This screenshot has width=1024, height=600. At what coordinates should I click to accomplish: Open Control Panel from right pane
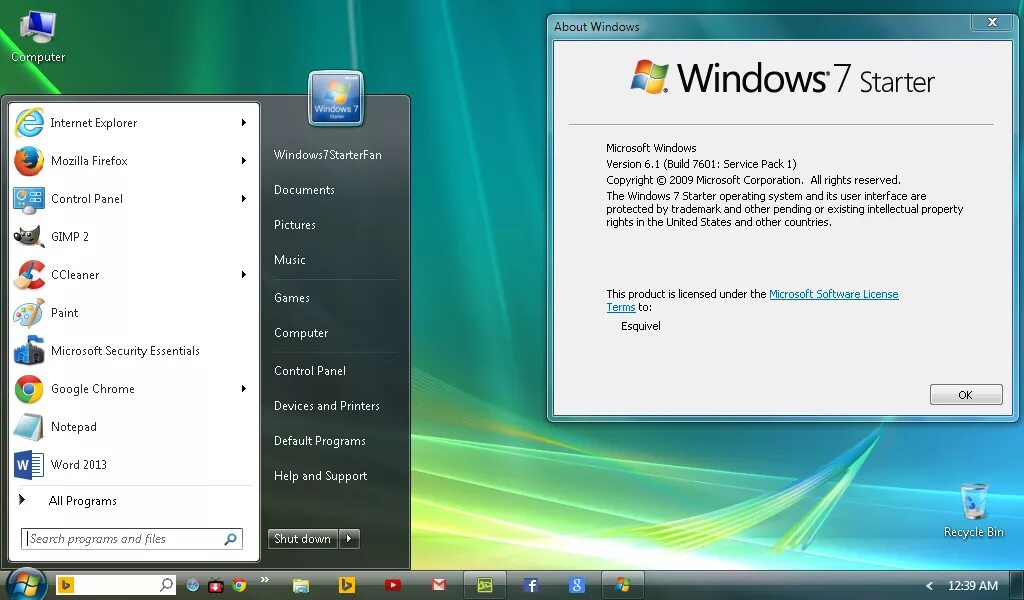coord(310,371)
